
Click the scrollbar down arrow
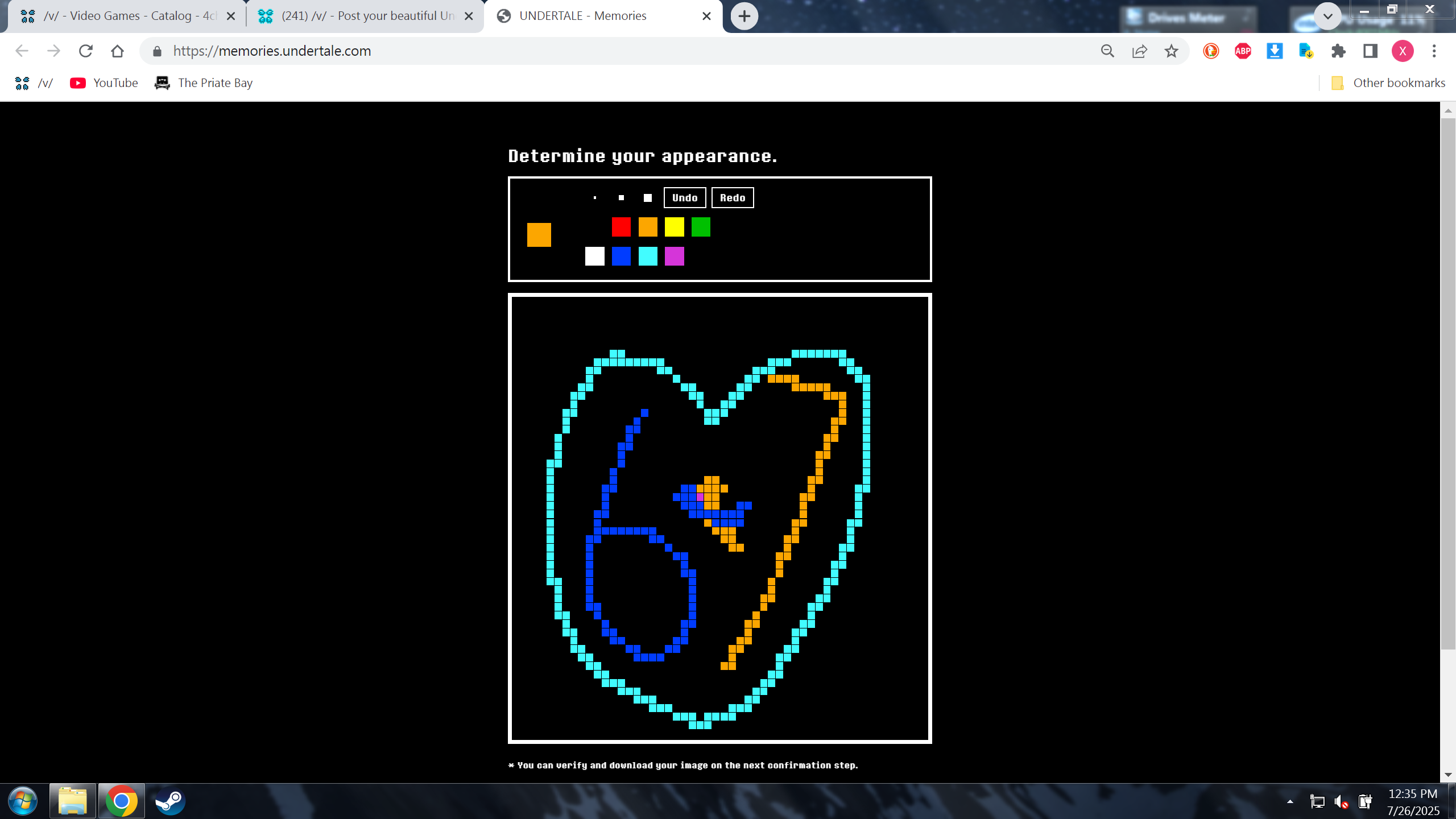tap(1448, 775)
